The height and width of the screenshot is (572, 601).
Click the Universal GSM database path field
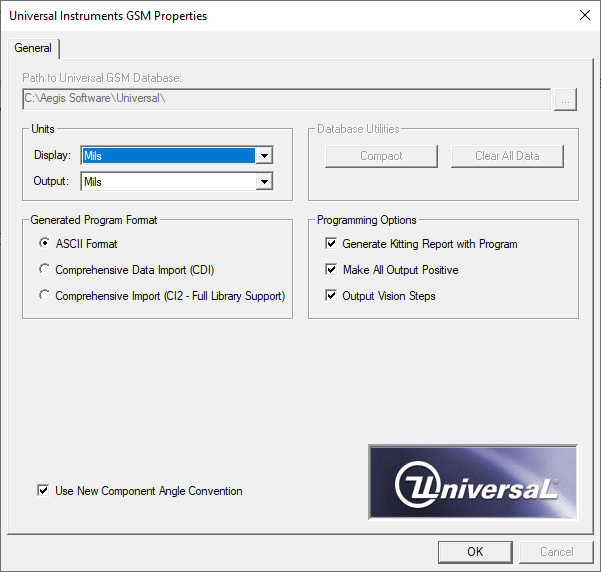pos(286,99)
